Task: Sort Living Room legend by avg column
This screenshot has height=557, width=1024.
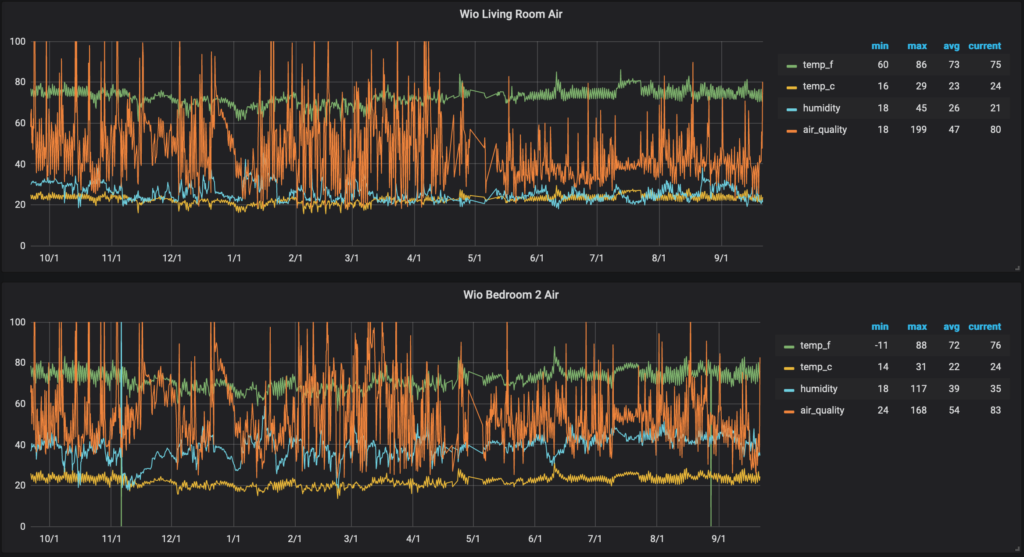Action: click(951, 46)
